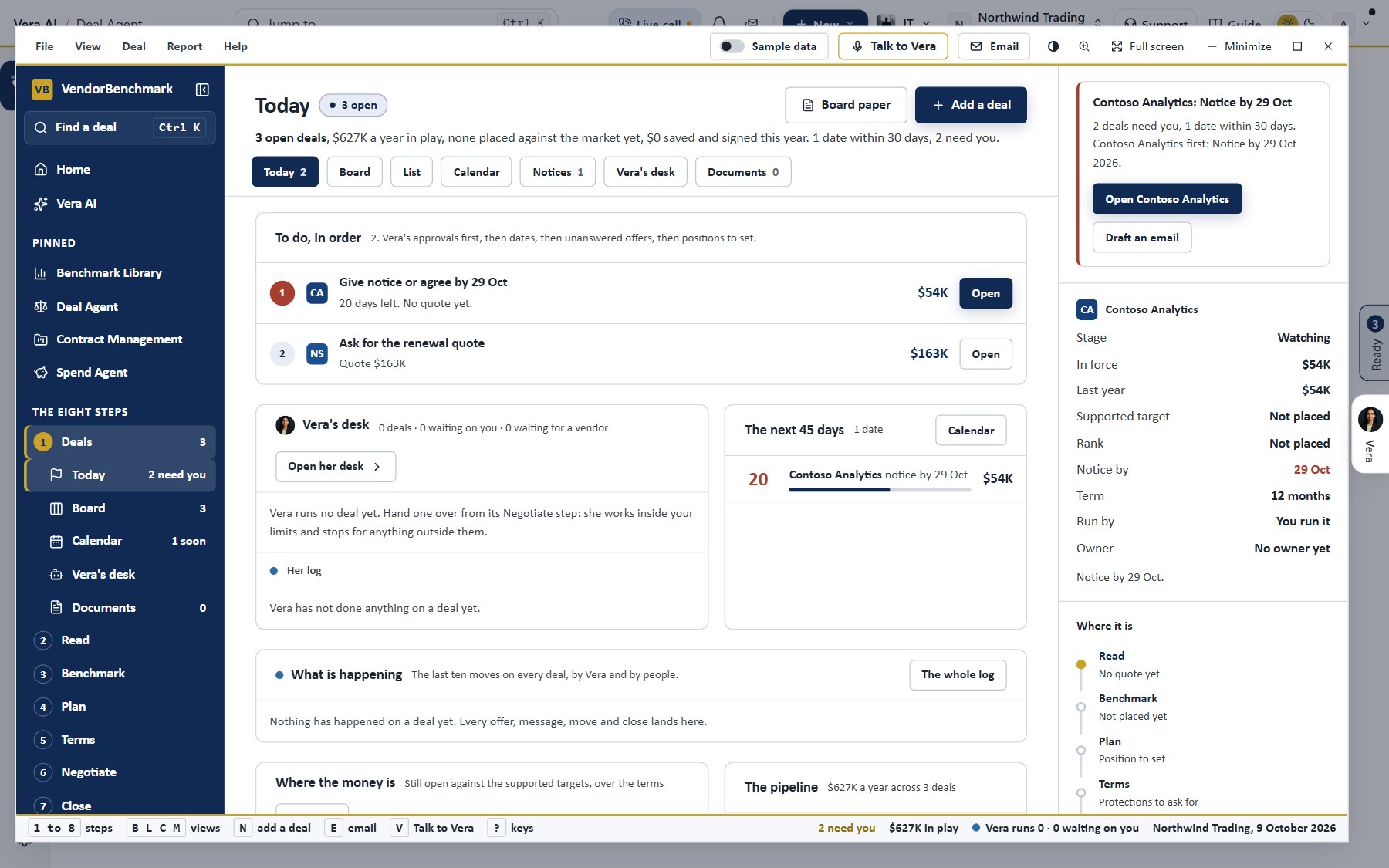Open the Board paper
This screenshot has height=868, width=1389.
click(x=846, y=105)
